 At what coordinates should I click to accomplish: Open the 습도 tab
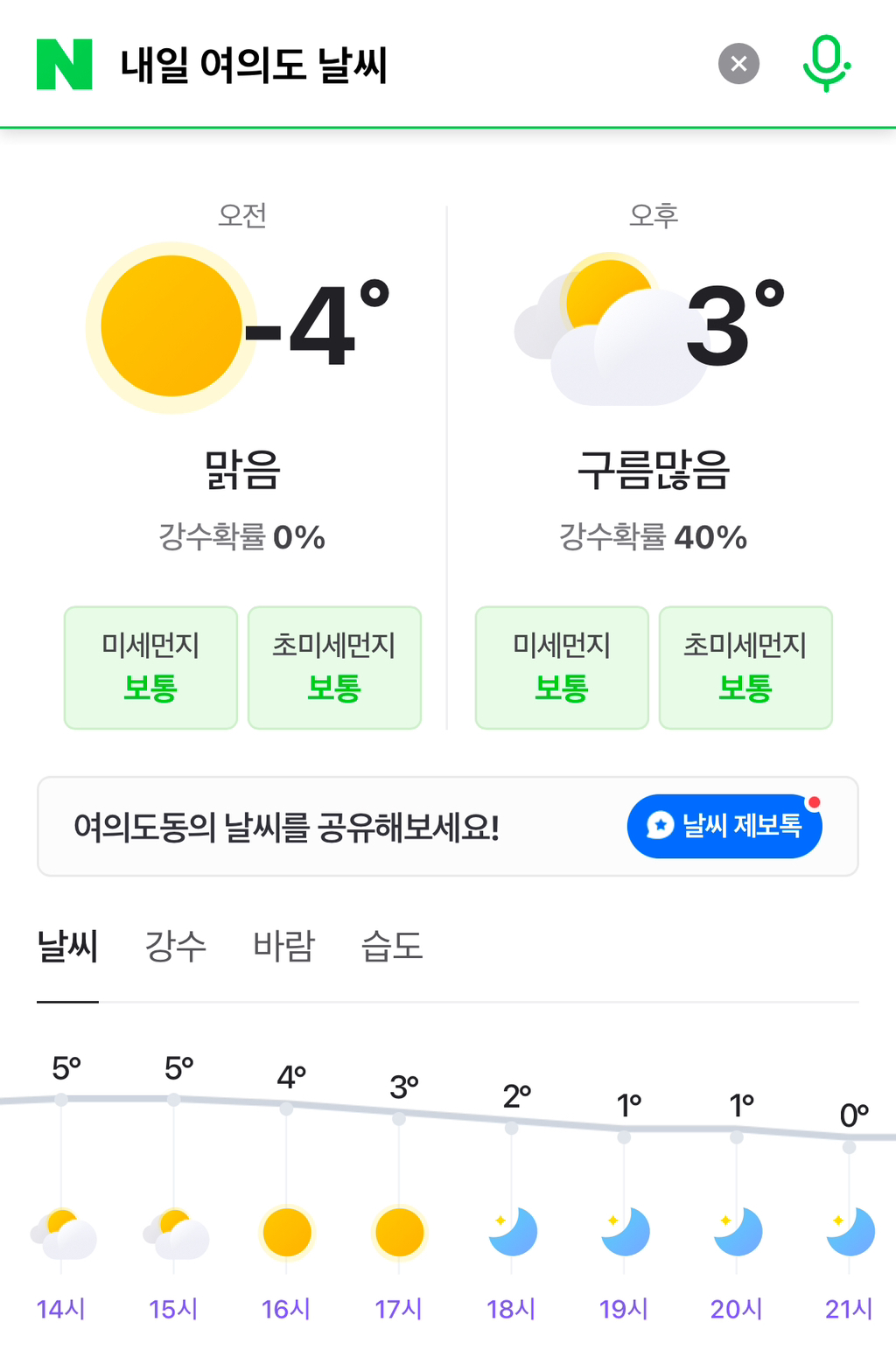click(392, 947)
